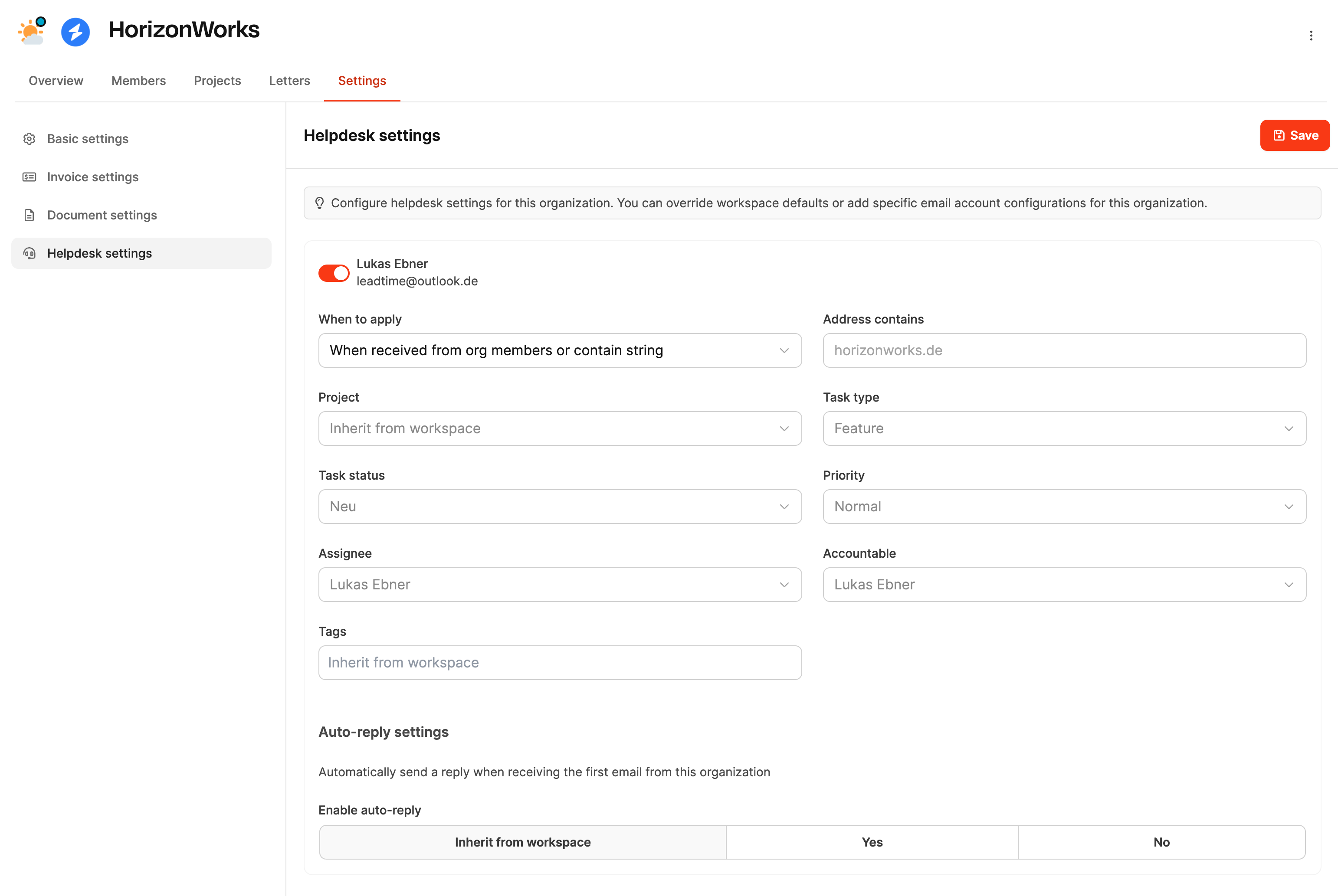Image resolution: width=1338 pixels, height=896 pixels.
Task: Open the Priority dropdown showing Normal
Action: 1064,506
